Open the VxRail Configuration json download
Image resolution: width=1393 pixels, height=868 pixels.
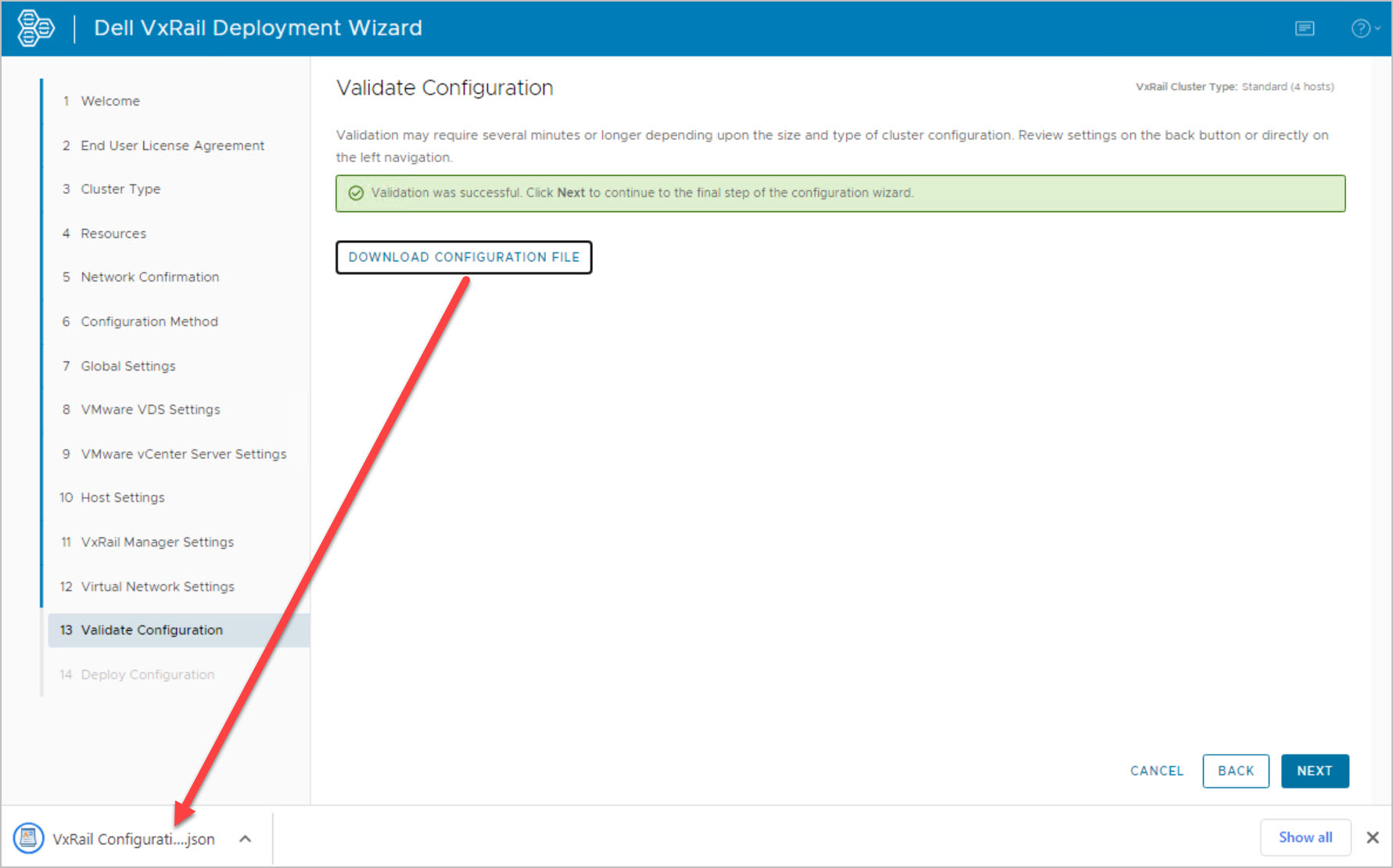(x=134, y=839)
